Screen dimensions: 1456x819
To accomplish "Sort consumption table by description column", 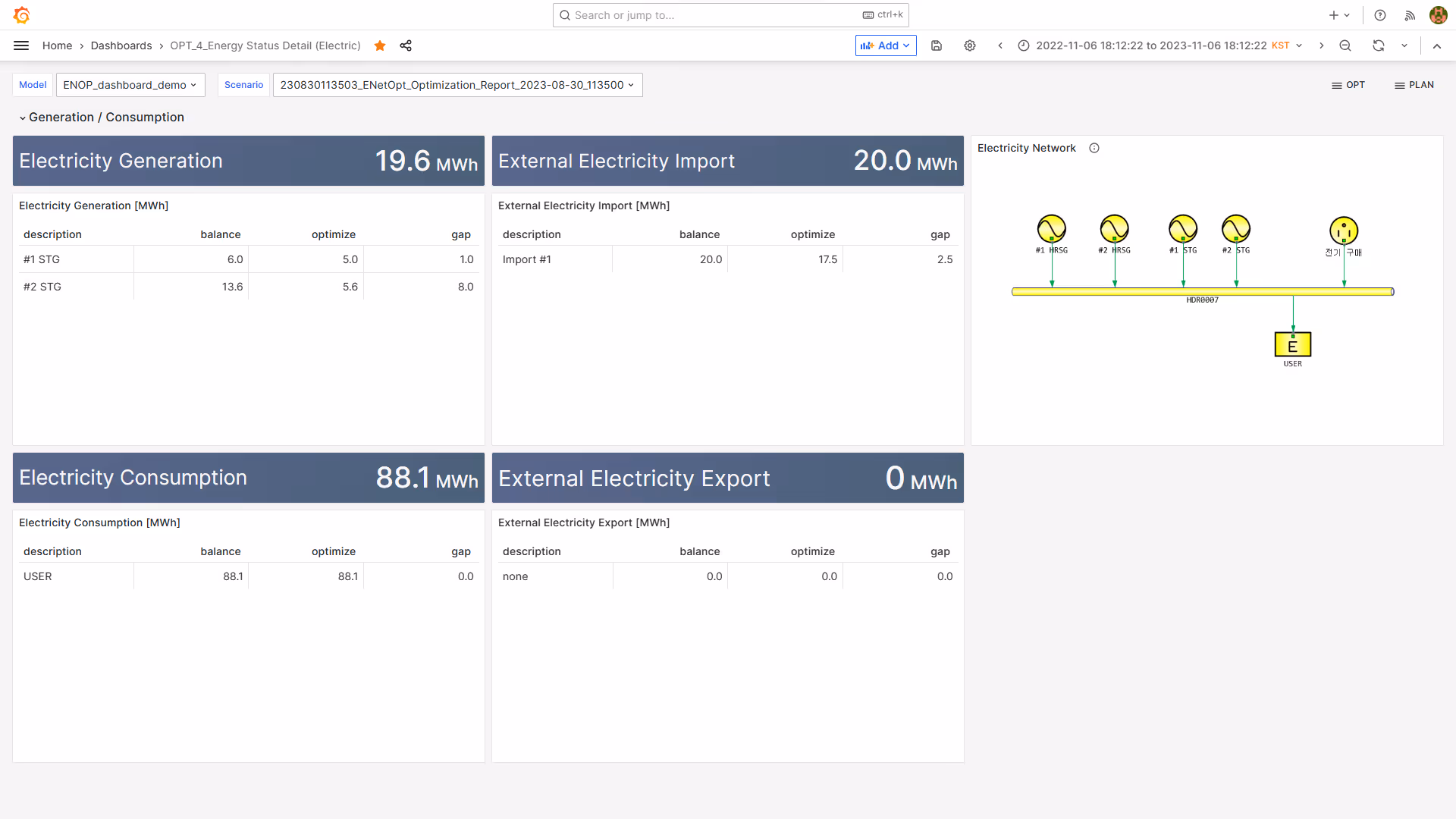I will (x=52, y=551).
